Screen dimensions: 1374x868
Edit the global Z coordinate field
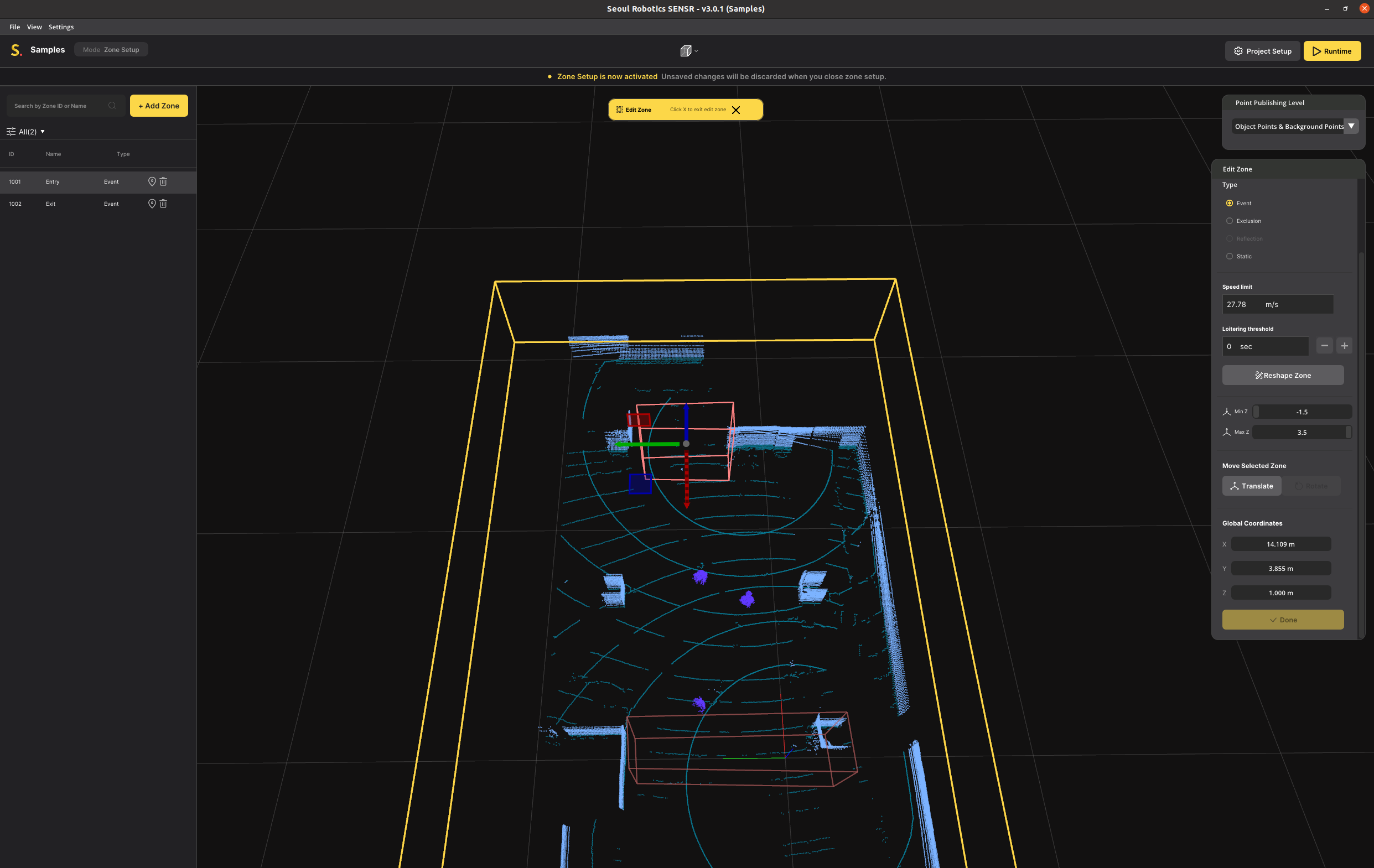tap(1281, 592)
